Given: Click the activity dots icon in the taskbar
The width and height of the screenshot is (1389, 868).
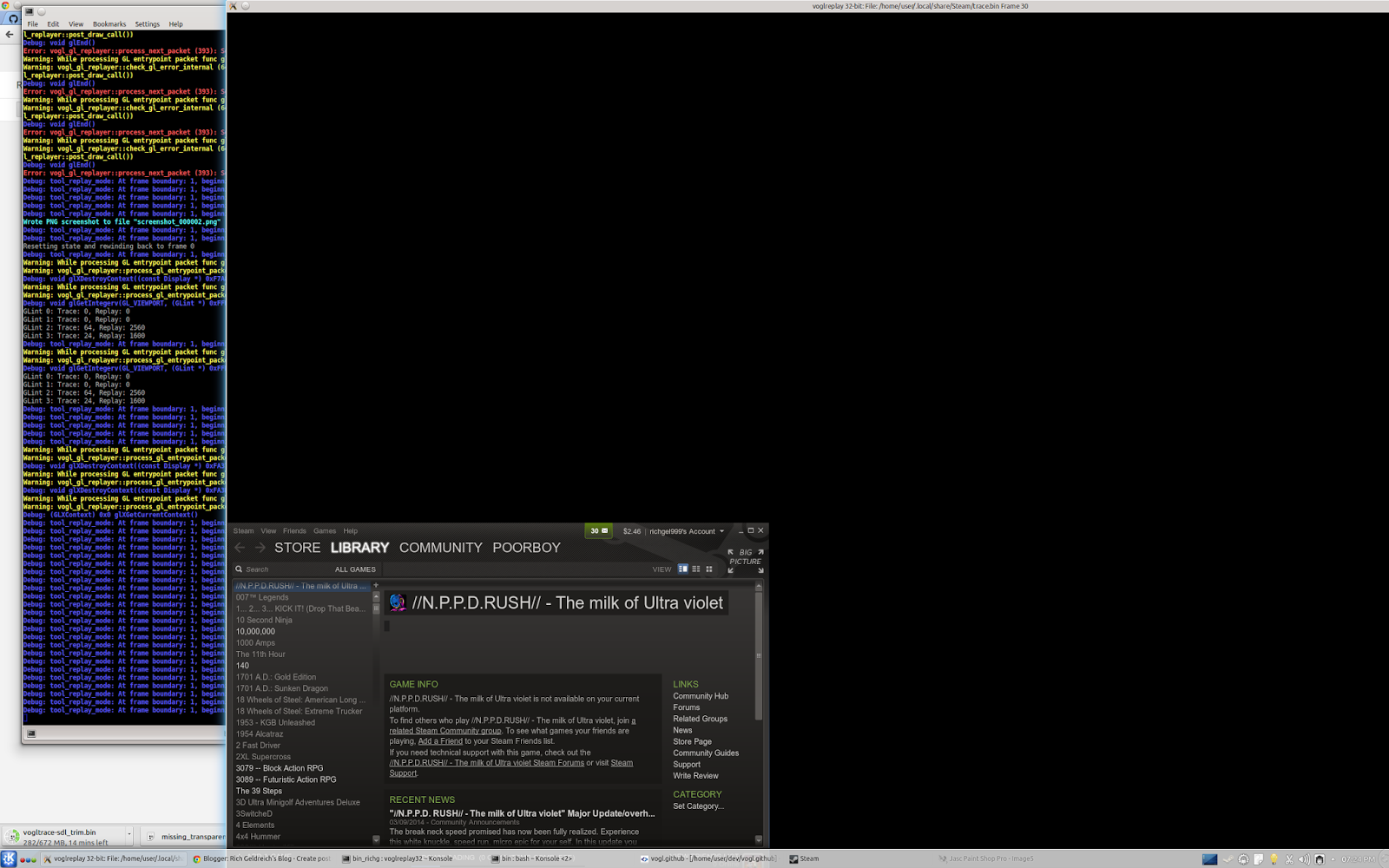Looking at the screenshot, I should pos(28,859).
